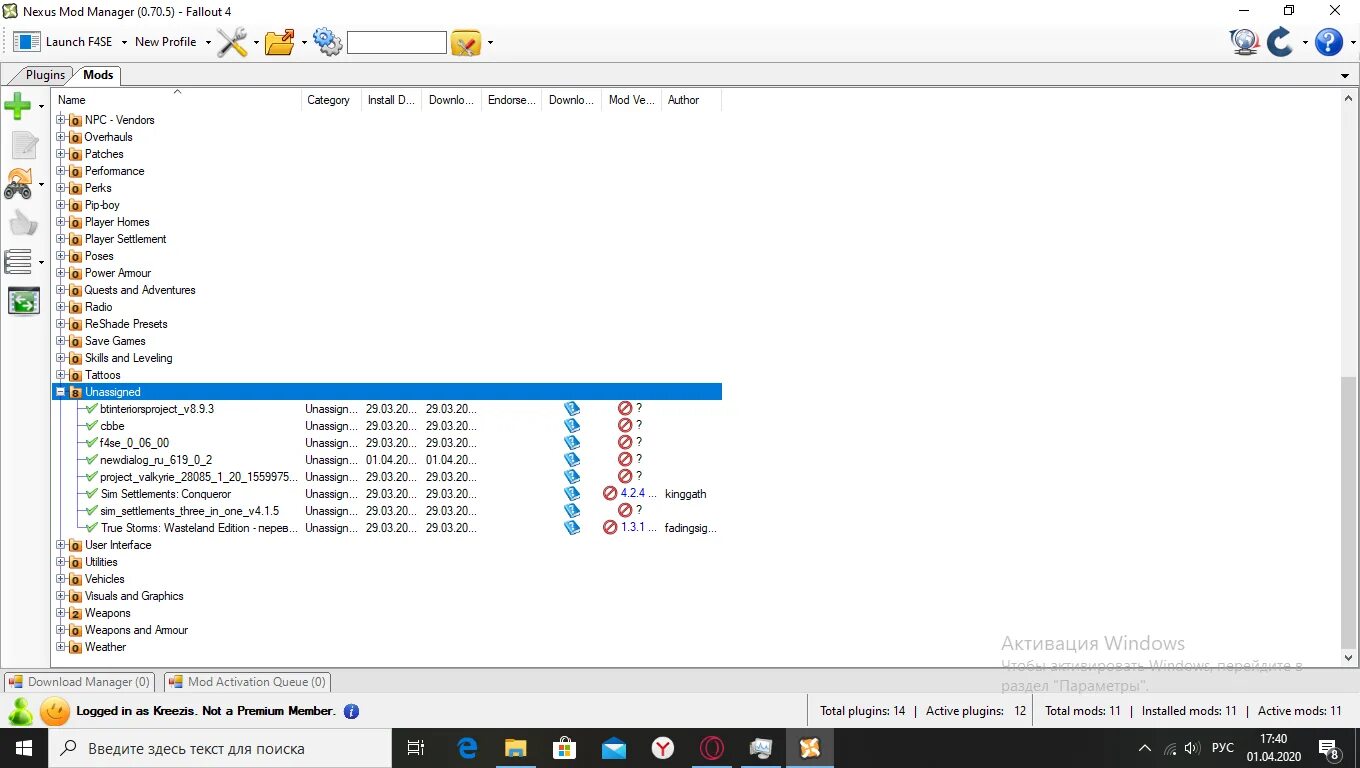Image resolution: width=1360 pixels, height=768 pixels.
Task: Toggle green checkmark for btinteriorsproject_v8.9.3
Action: point(92,409)
